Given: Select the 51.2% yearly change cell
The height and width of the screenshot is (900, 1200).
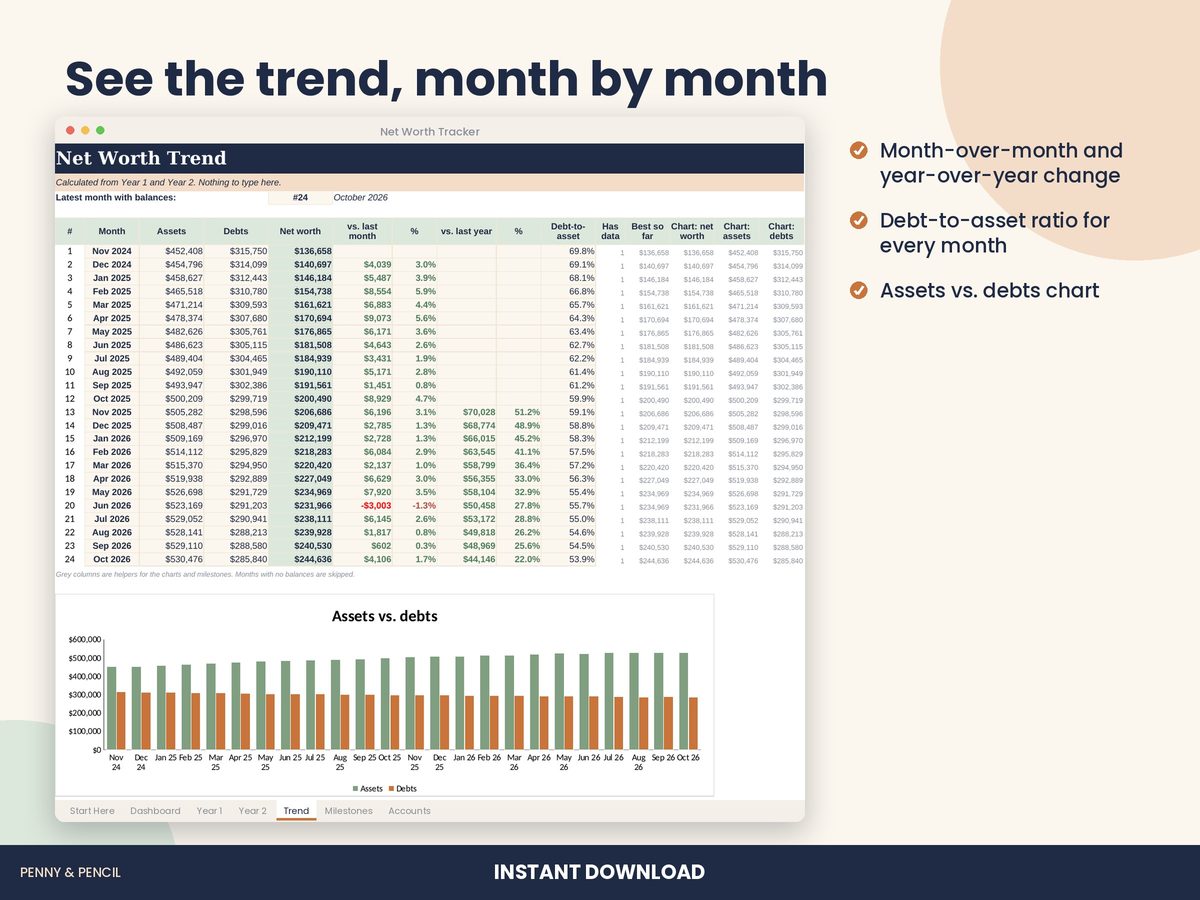Looking at the screenshot, I should point(518,411).
